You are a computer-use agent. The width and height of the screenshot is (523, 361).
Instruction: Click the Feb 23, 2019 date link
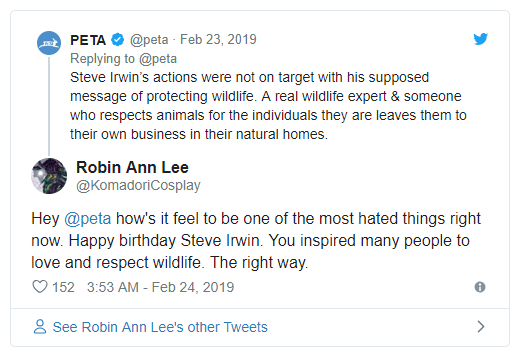[218, 39]
